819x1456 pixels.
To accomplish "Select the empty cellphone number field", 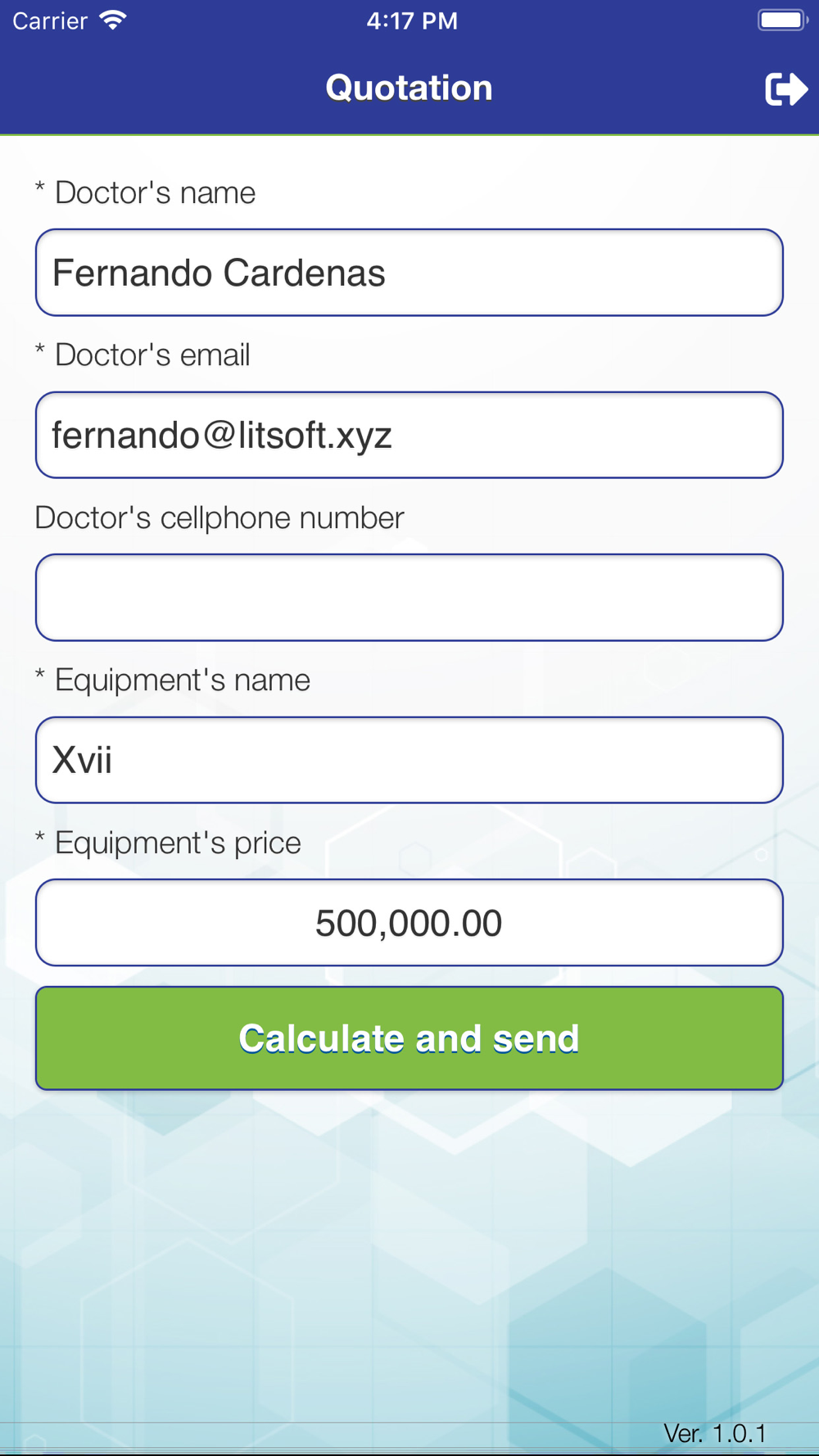I will pyautogui.click(x=409, y=598).
